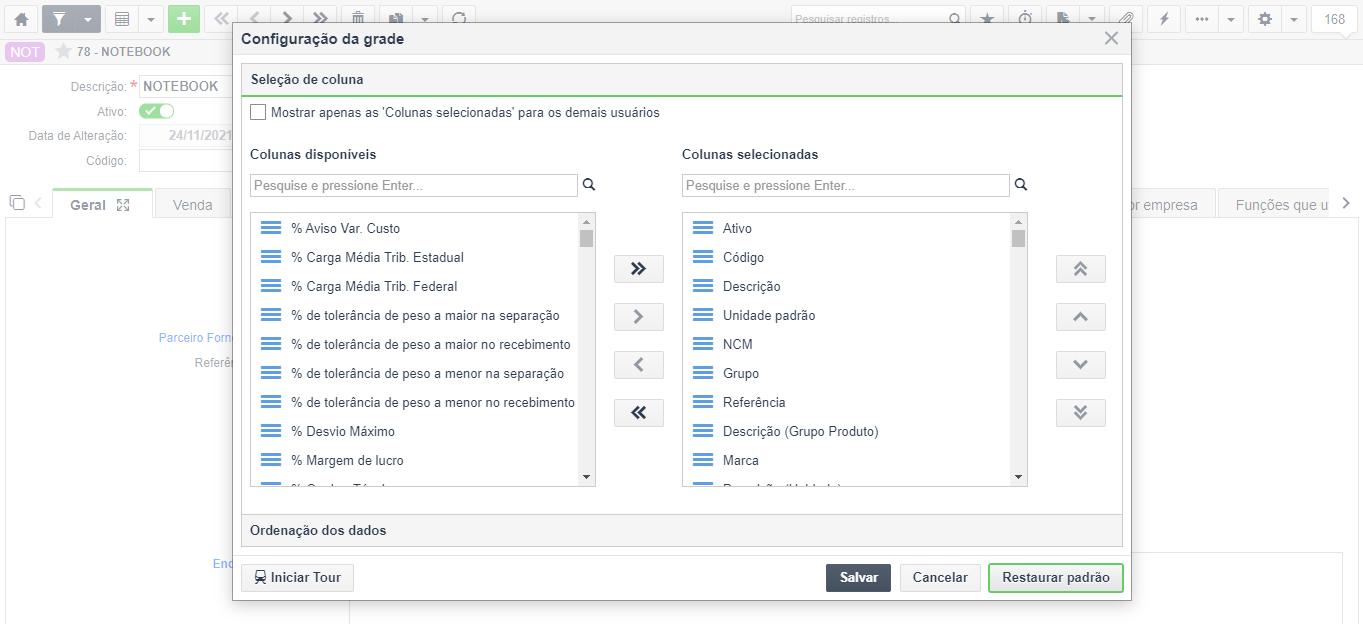The image size is (1363, 624).
Task: Focus the Colunas disponíveis search field
Action: (414, 185)
